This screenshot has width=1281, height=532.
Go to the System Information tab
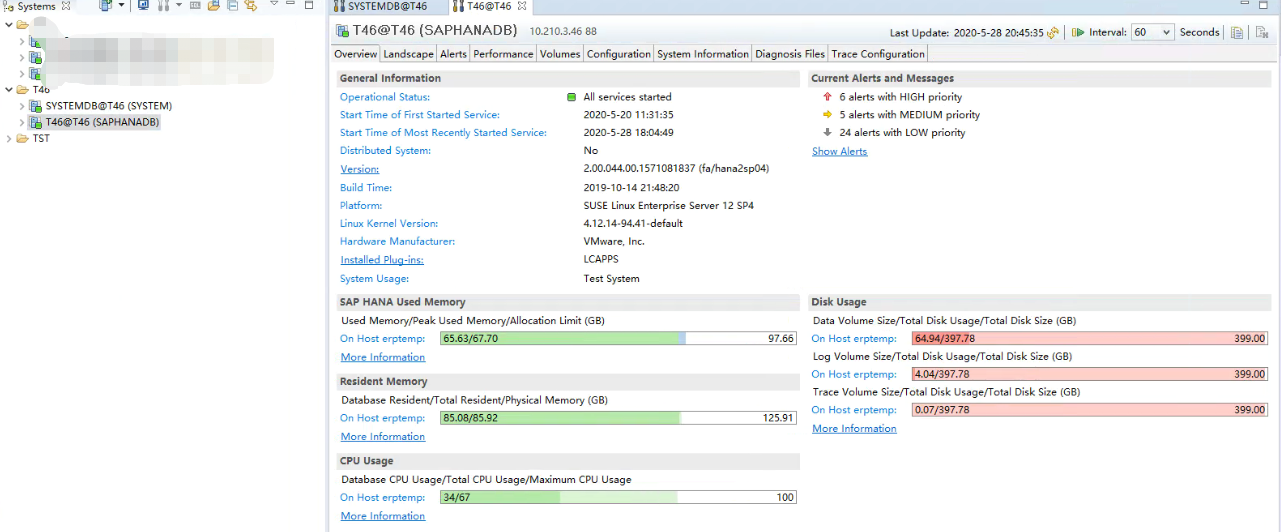tap(703, 54)
